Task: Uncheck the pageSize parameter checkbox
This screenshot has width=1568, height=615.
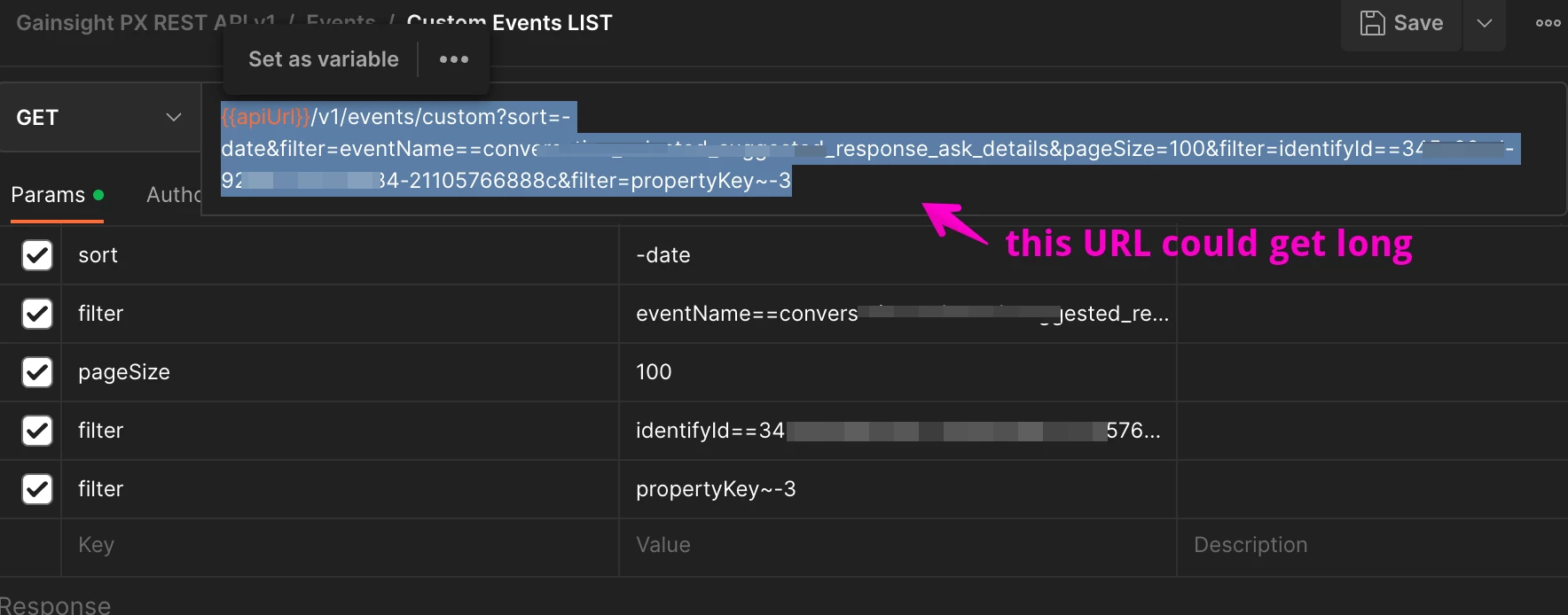Action: [x=37, y=372]
